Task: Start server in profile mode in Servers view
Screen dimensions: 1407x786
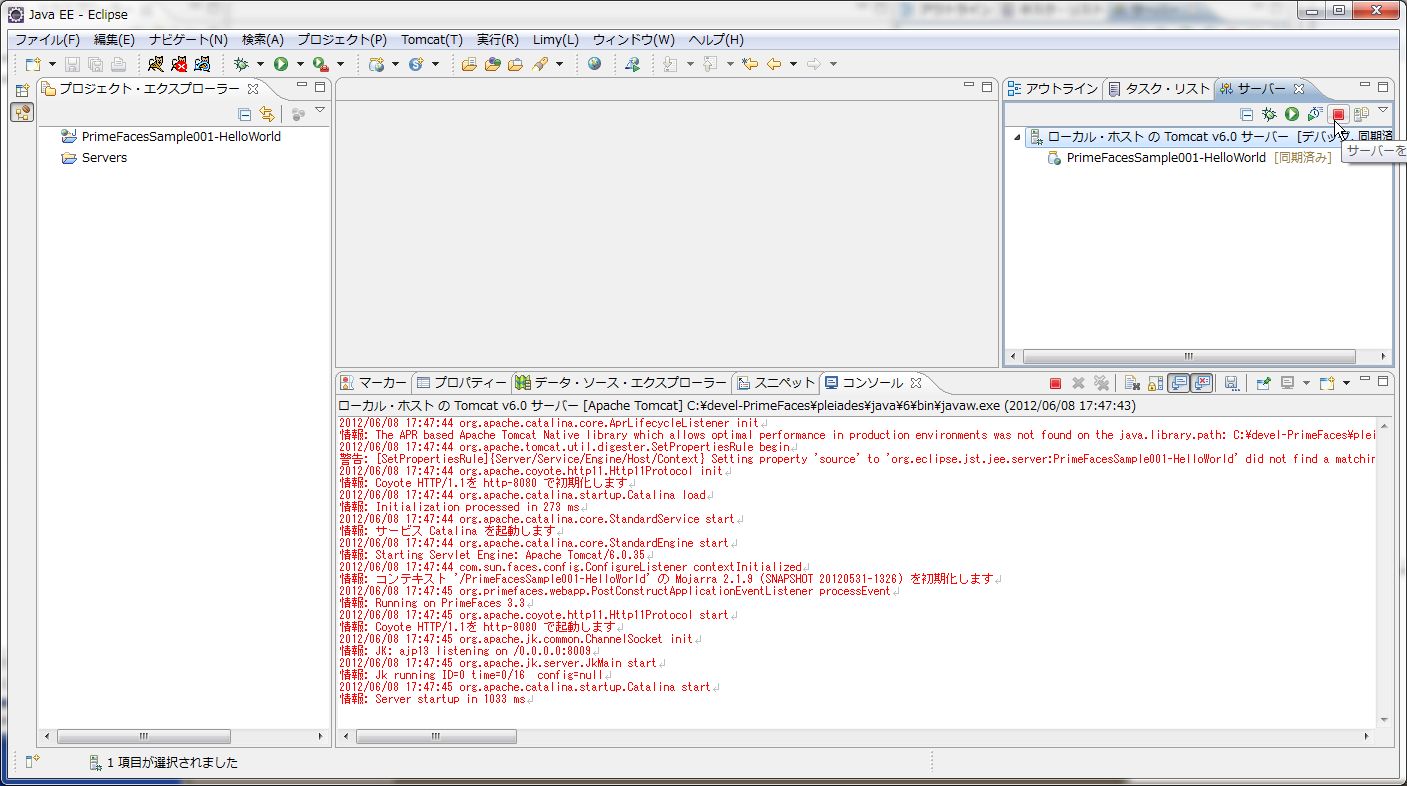Action: pyautogui.click(x=1315, y=115)
